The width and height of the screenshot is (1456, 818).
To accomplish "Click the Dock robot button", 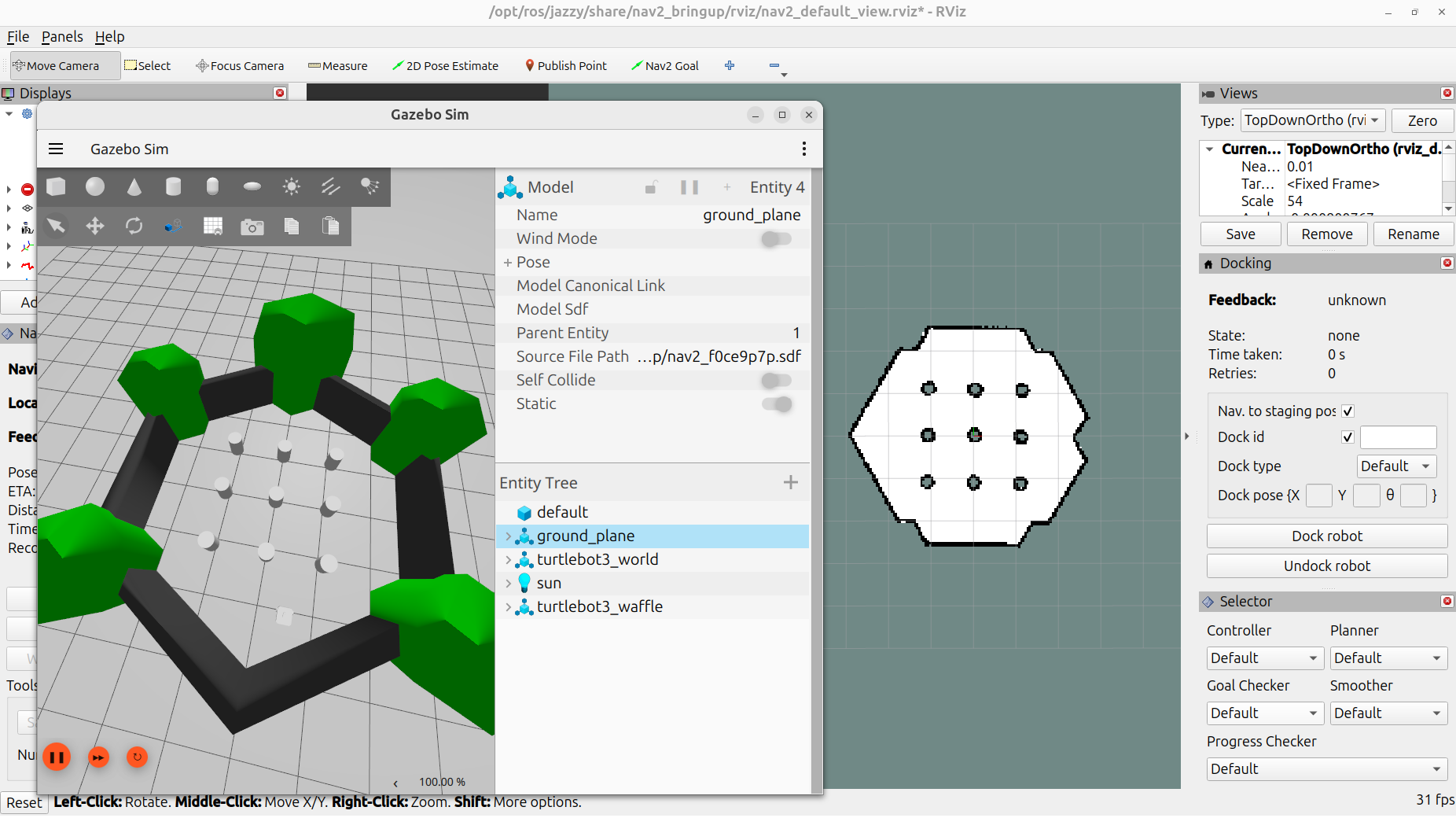I will [1326, 536].
